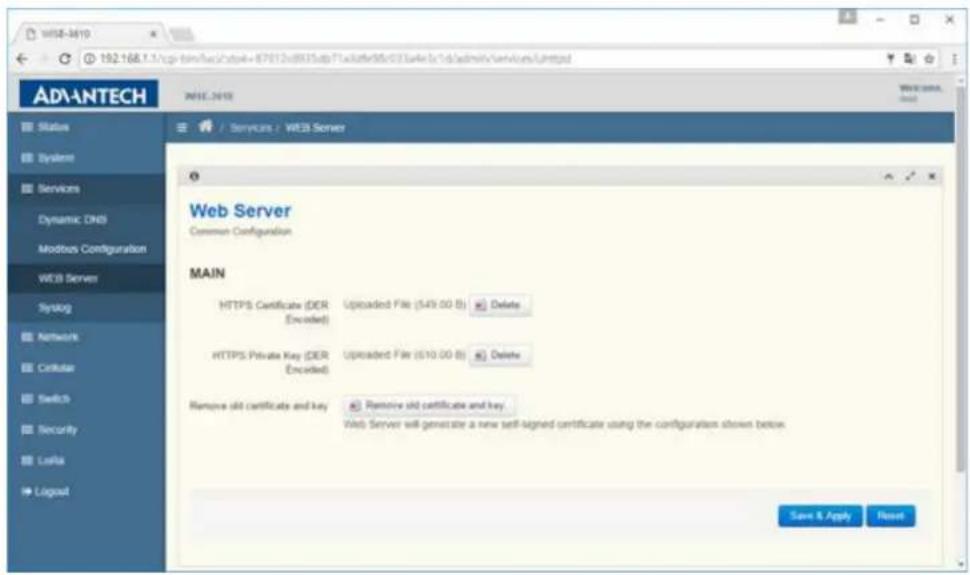Click the page vertical scrollbar

(x=960, y=279)
